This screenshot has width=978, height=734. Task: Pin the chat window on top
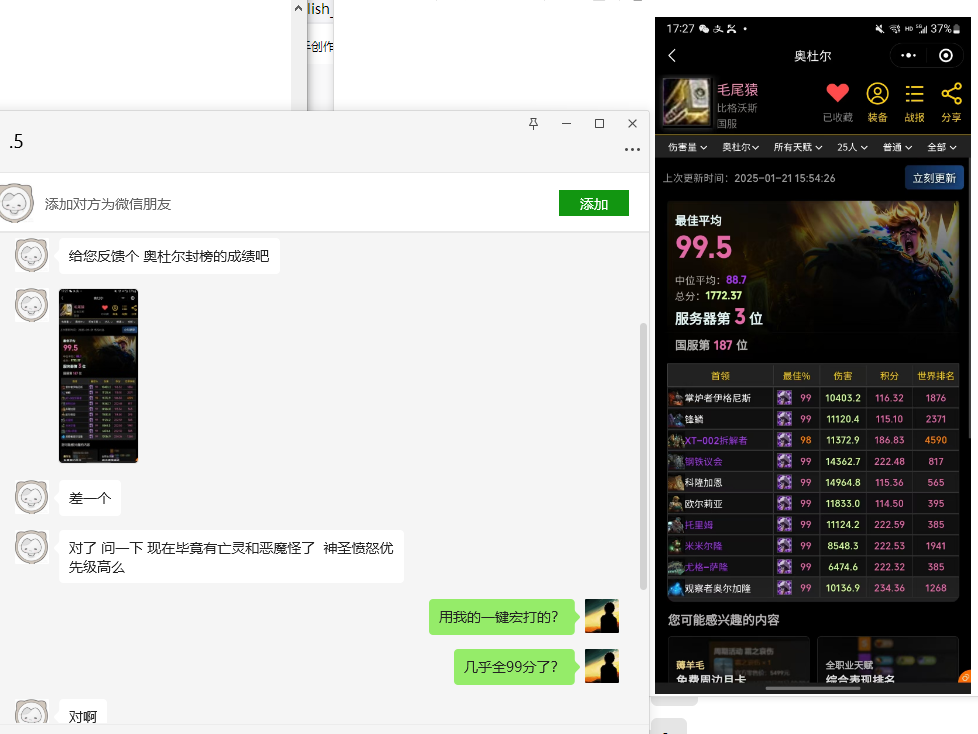tap(534, 124)
